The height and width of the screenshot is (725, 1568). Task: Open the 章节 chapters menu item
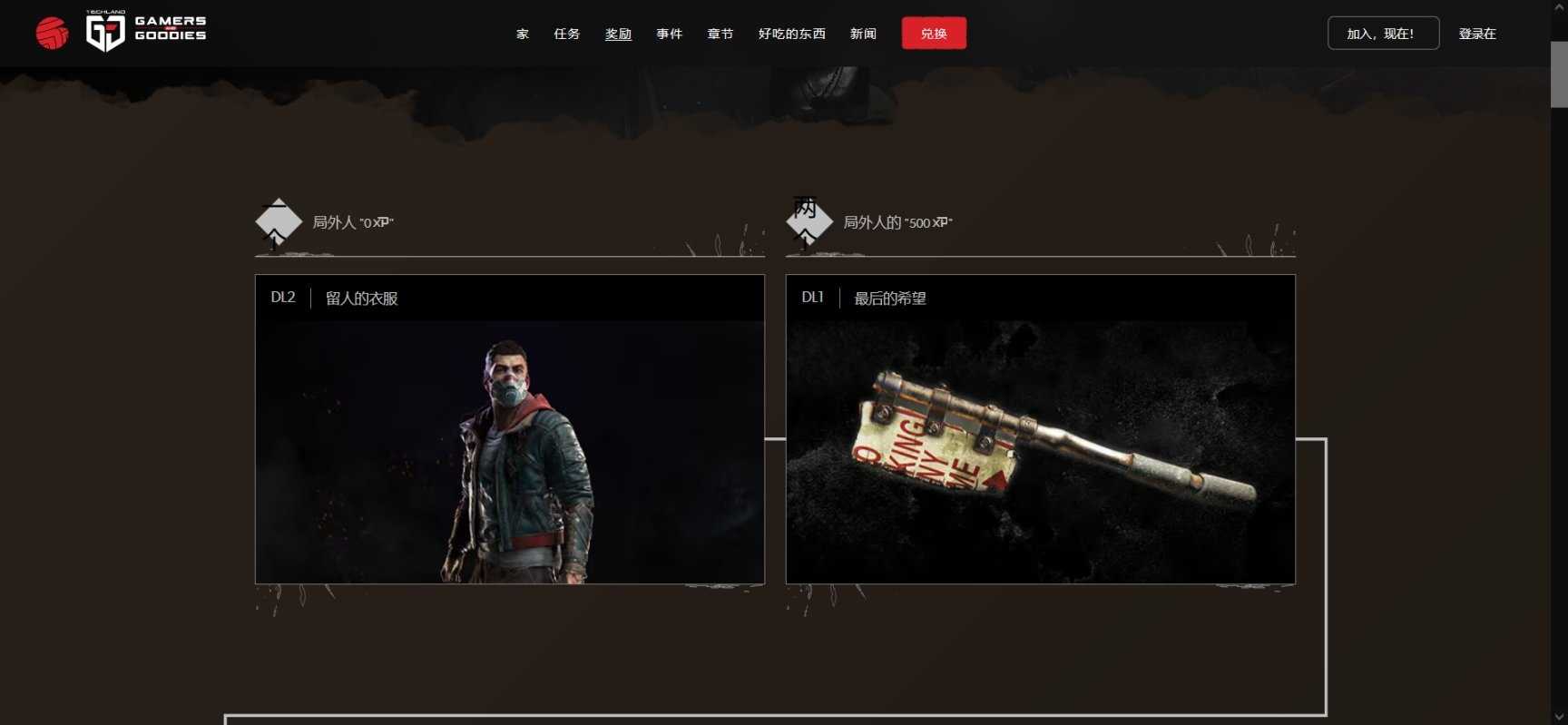pyautogui.click(x=720, y=34)
